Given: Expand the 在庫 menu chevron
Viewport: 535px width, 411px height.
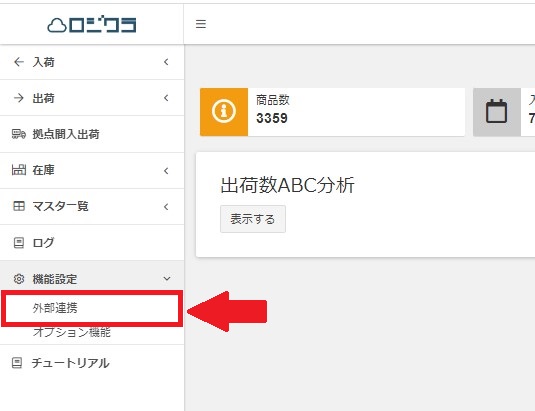Looking at the screenshot, I should (x=166, y=171).
